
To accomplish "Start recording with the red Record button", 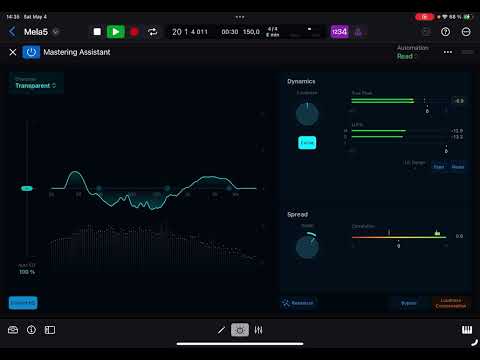I will click(134, 32).
